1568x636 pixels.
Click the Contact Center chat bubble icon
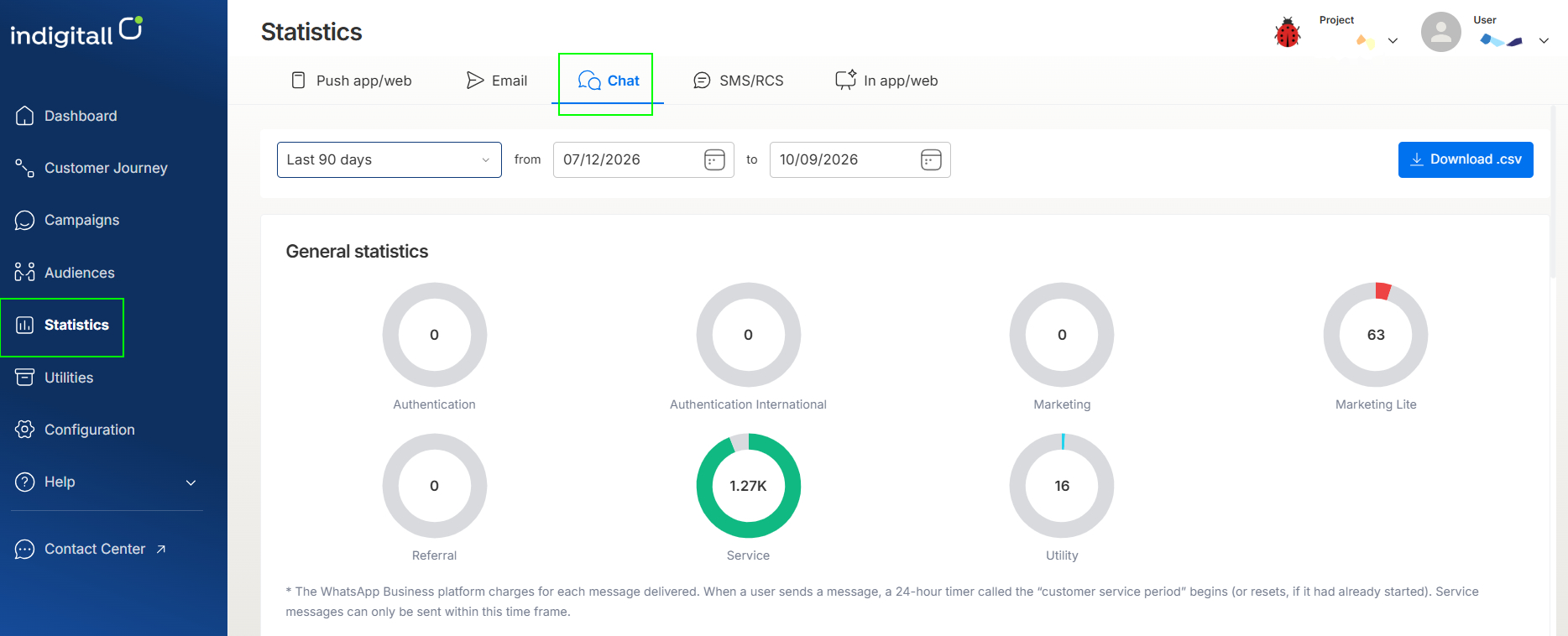coord(25,549)
